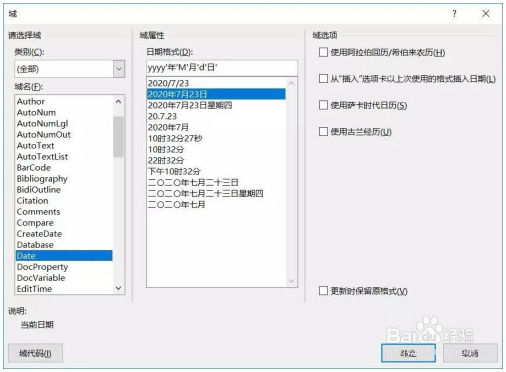Enable the 从"插入"选项卡以上次使用的格式插入日期 checkbox

(x=323, y=79)
